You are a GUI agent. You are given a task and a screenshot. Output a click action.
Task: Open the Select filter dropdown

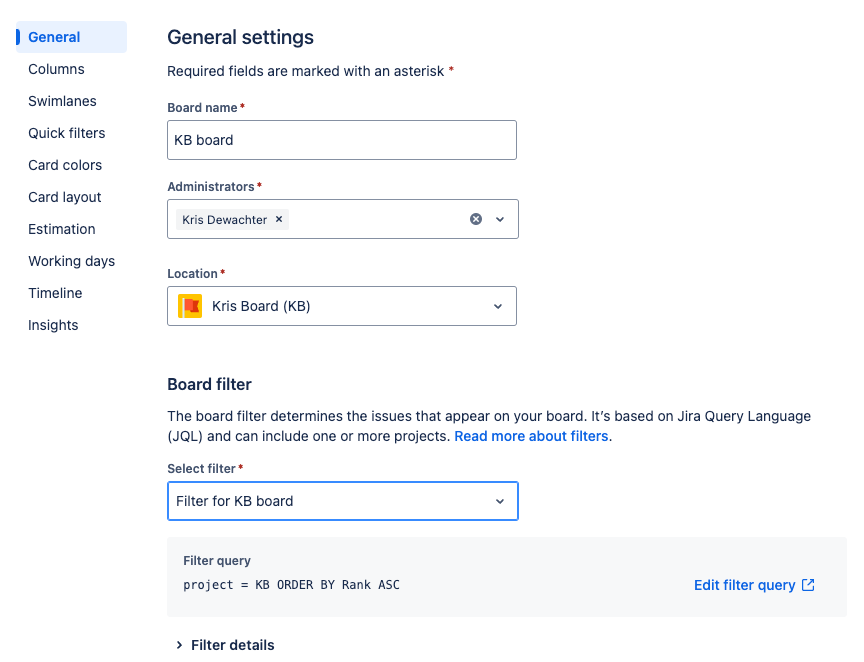pos(500,501)
